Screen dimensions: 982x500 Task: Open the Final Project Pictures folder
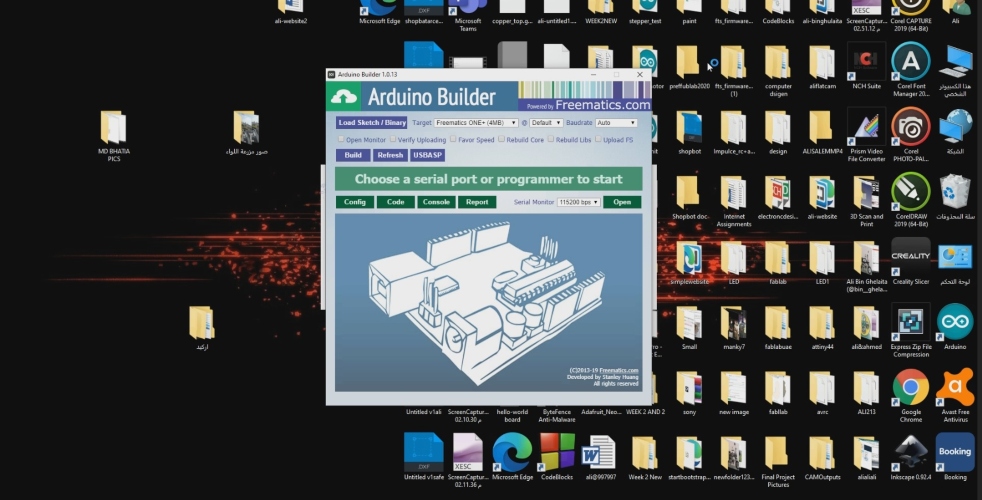pyautogui.click(x=777, y=452)
